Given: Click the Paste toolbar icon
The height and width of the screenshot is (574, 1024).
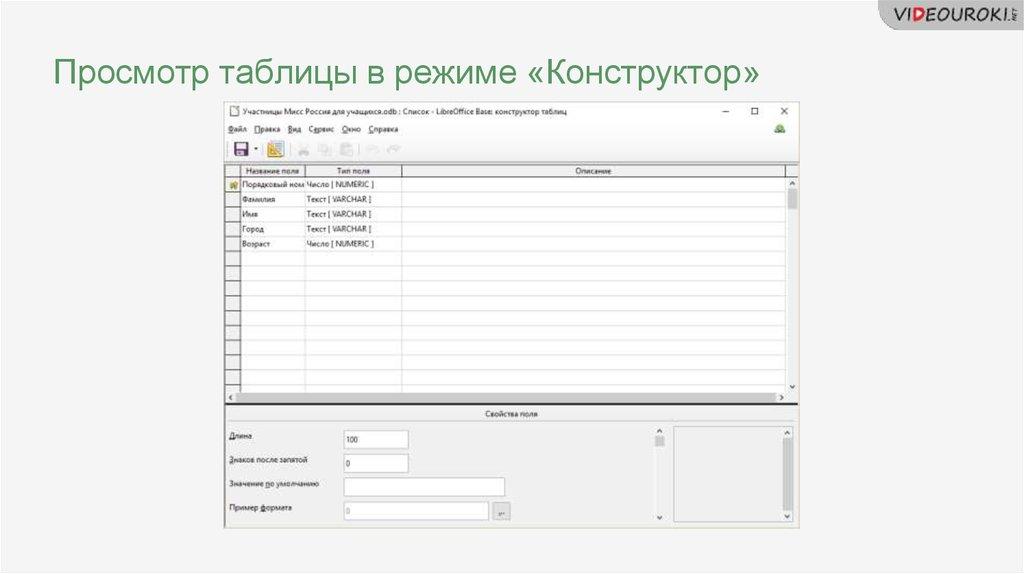Looking at the screenshot, I should 345,149.
